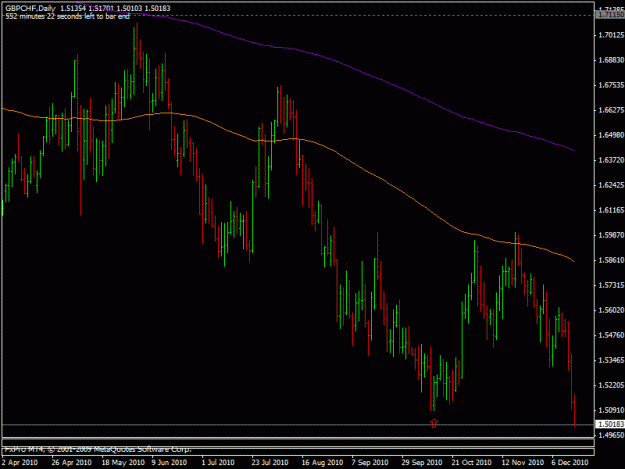Click the 1.70125 price scale value
The width and height of the screenshot is (625, 469).
(611, 35)
